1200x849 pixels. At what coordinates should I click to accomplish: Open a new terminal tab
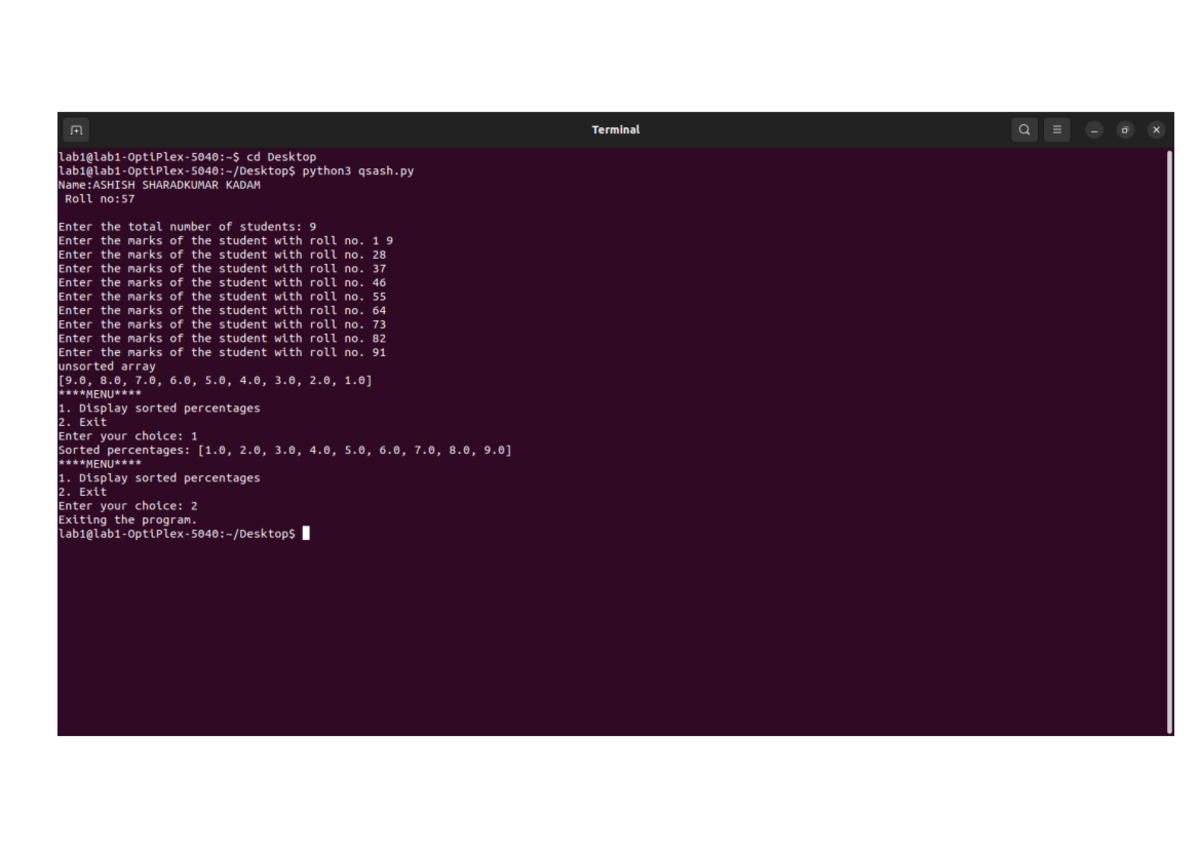coord(76,130)
